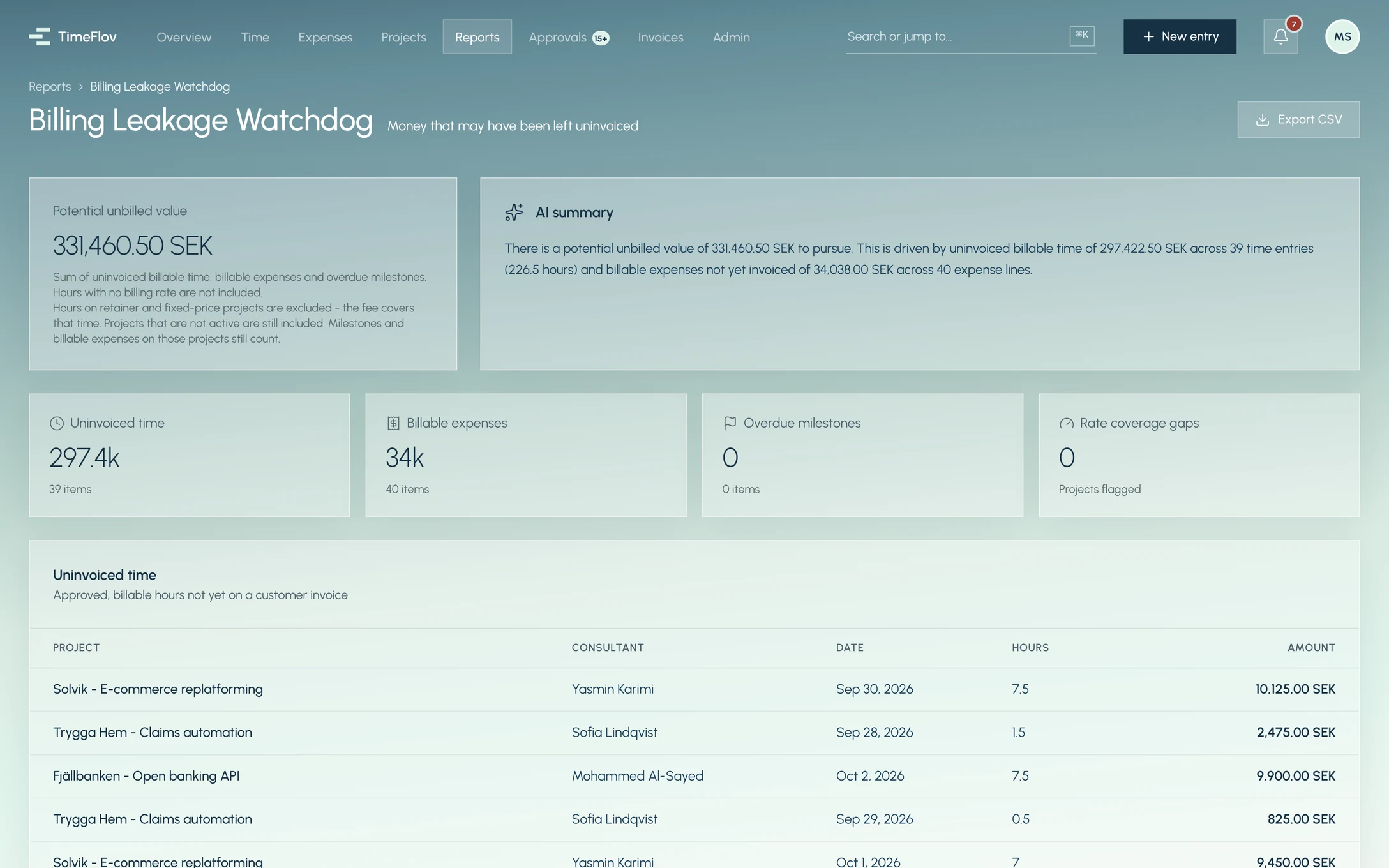
Task: Click the 297.4k uninvoiced time figure
Action: pyautogui.click(x=84, y=458)
